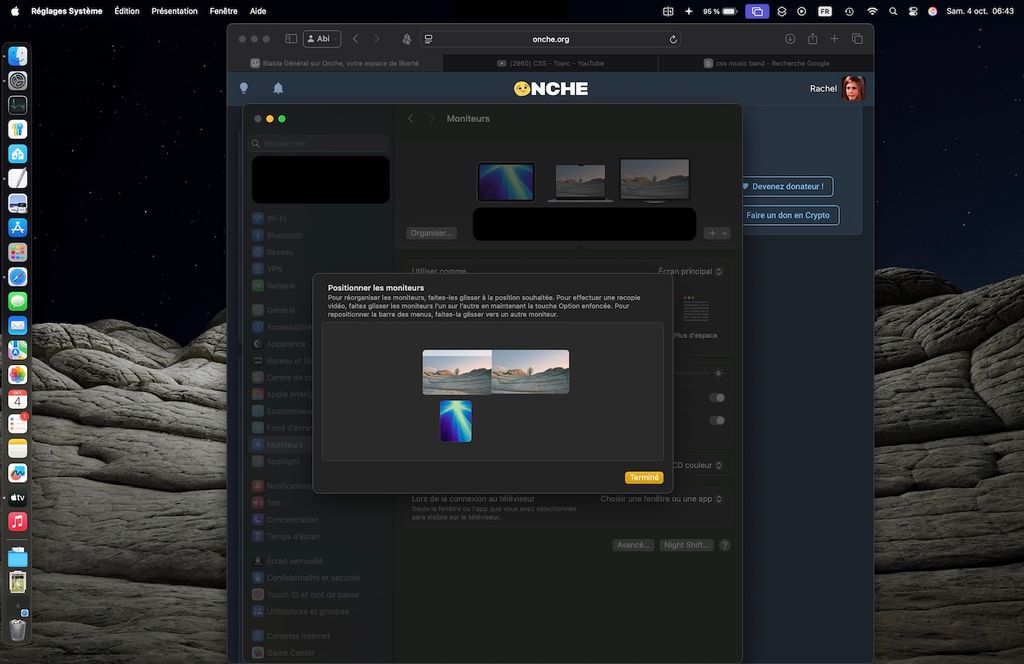This screenshot has height=664, width=1024.
Task: Select the blue portrait monitor thumbnail in arrangement
Action: tap(456, 421)
